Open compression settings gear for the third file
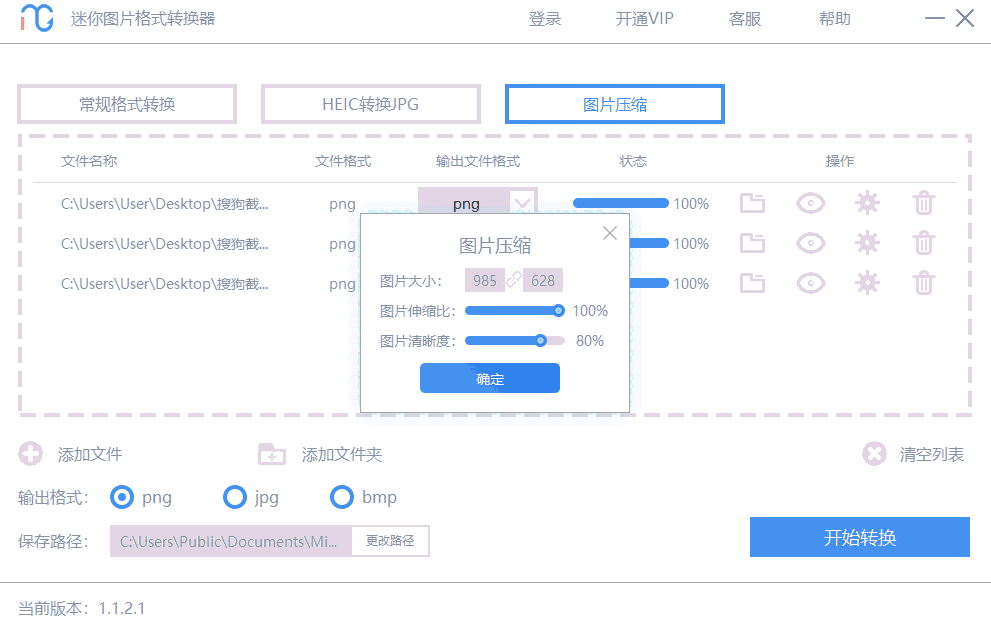Screen dimensions: 991x631 pyautogui.click(x=867, y=283)
